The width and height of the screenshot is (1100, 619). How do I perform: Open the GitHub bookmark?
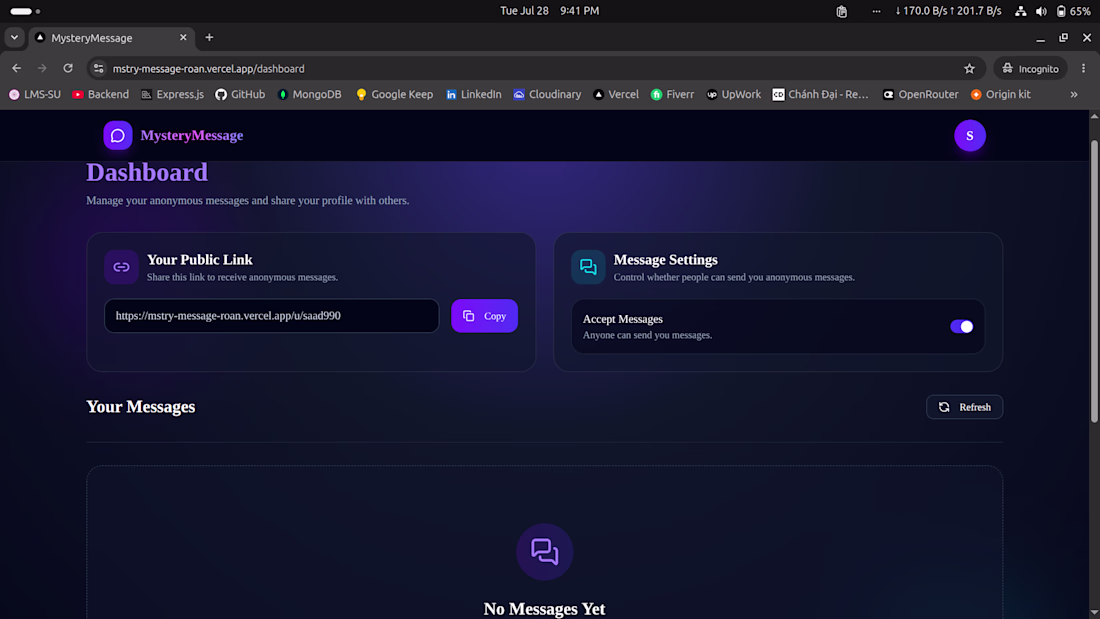point(240,94)
